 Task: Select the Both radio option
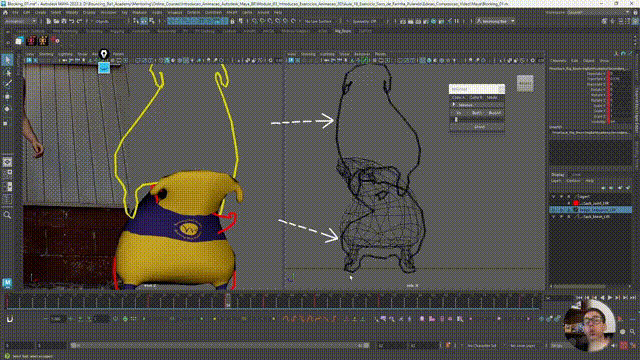[x=476, y=113]
